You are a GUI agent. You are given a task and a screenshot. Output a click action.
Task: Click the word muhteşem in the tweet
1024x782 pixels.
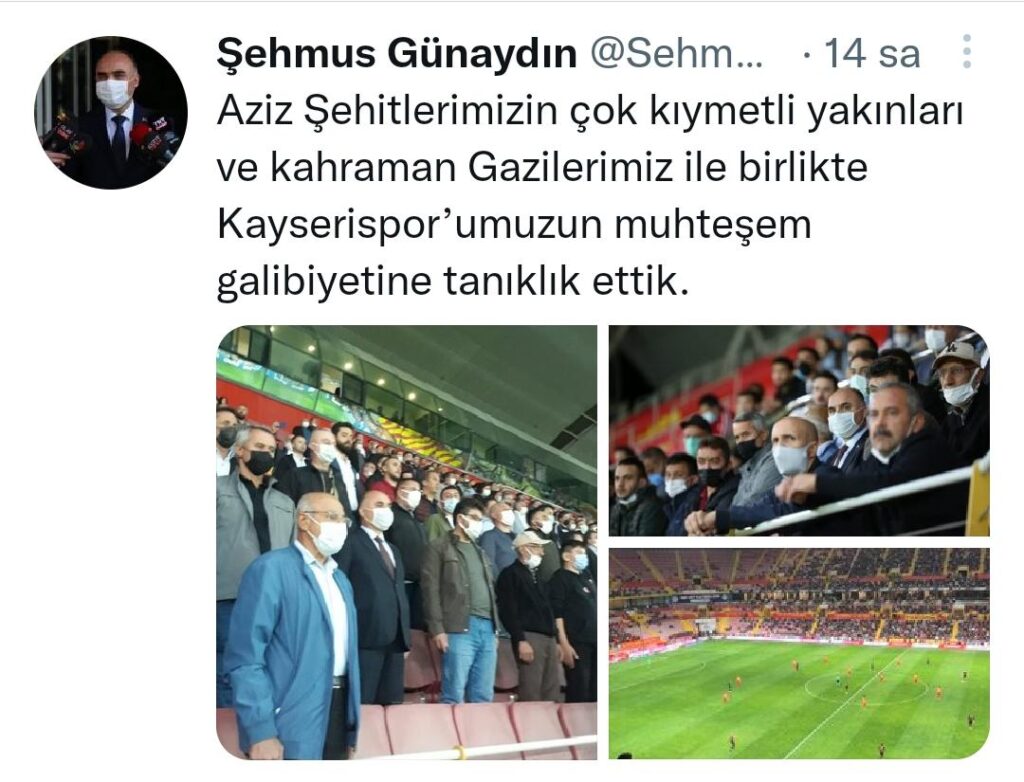pyautogui.click(x=712, y=225)
